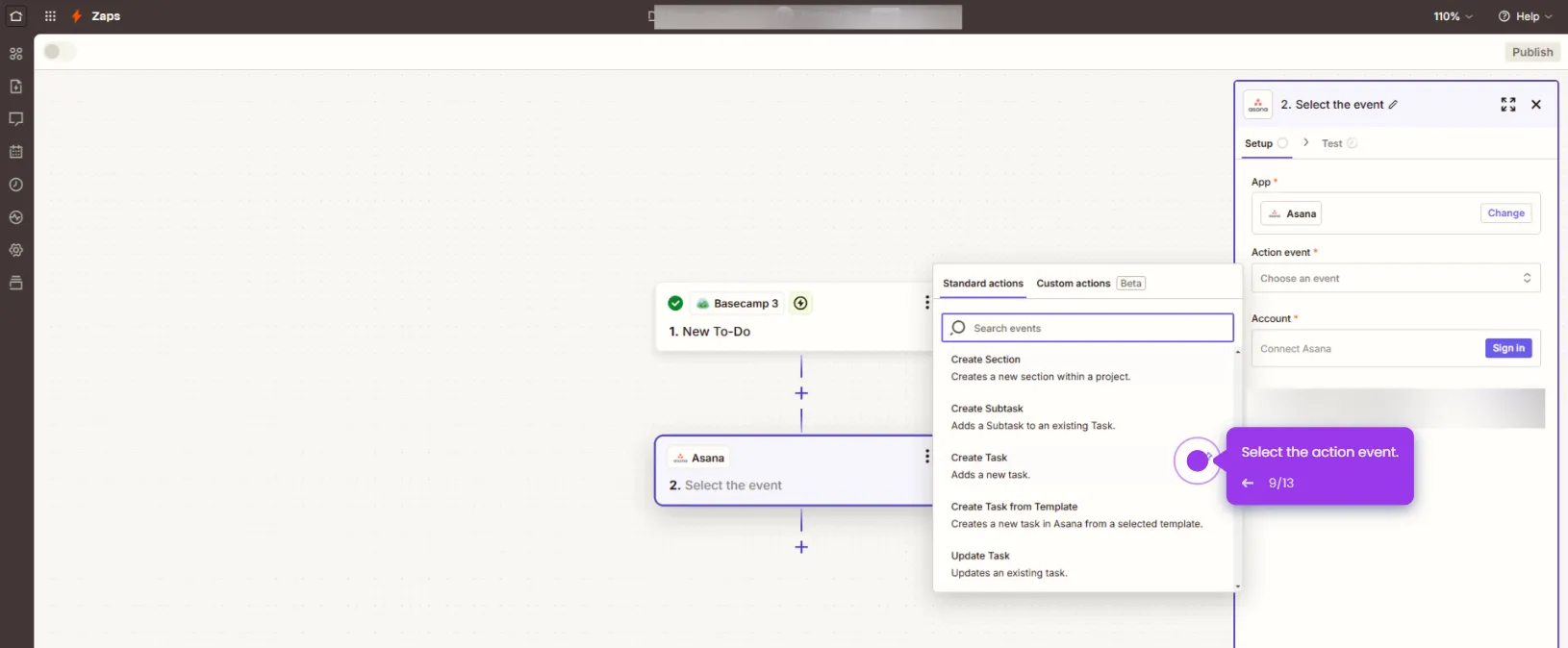The image size is (1568, 648).
Task: Open the history clock sidebar icon
Action: tap(16, 185)
